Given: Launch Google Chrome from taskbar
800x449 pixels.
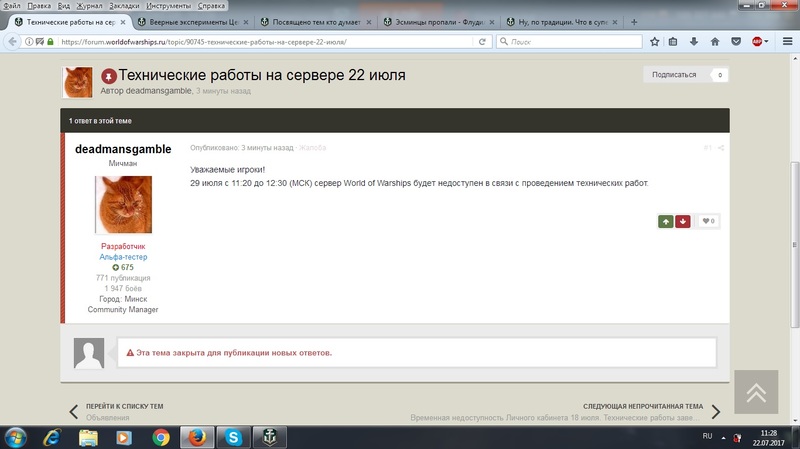Looking at the screenshot, I should tap(161, 437).
